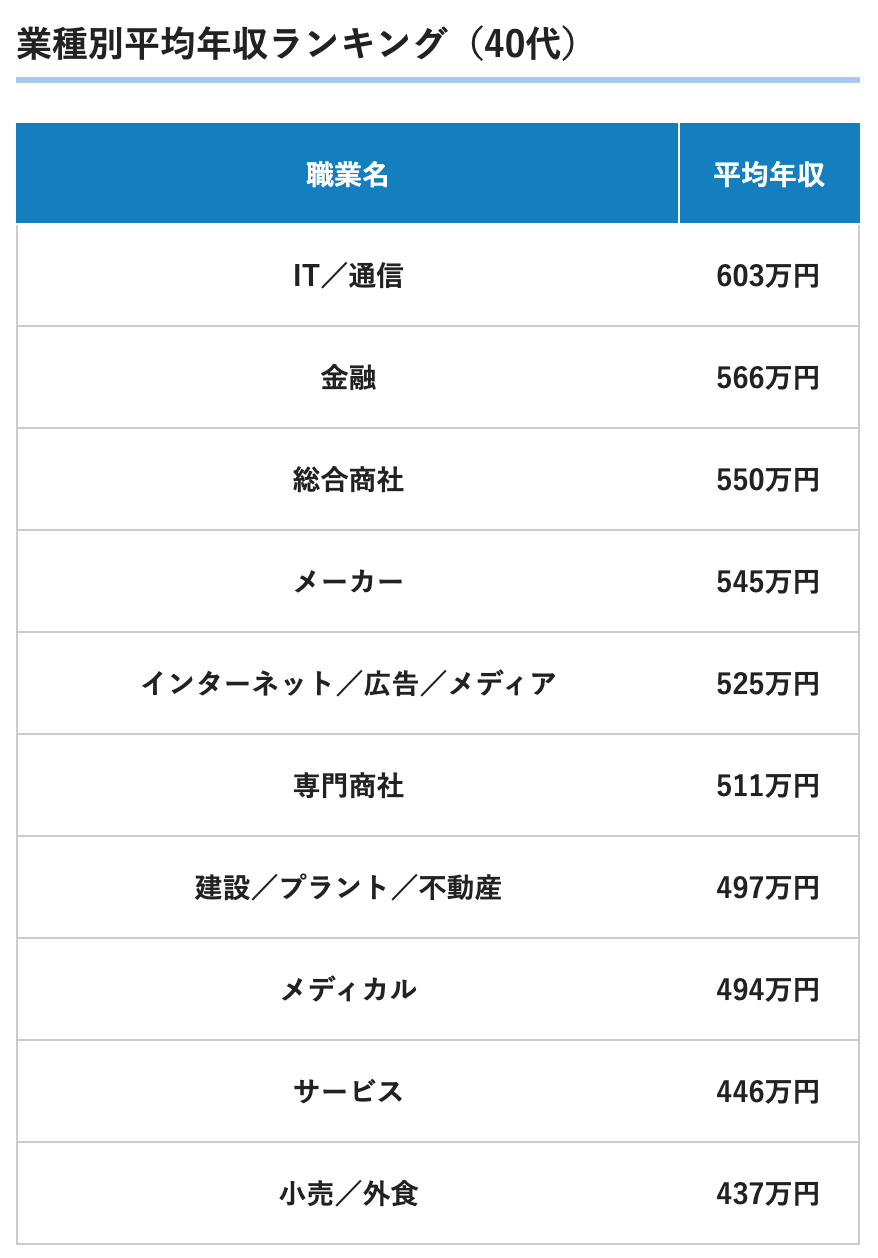Select the メーカー row label
878x1258 pixels.
347,582
